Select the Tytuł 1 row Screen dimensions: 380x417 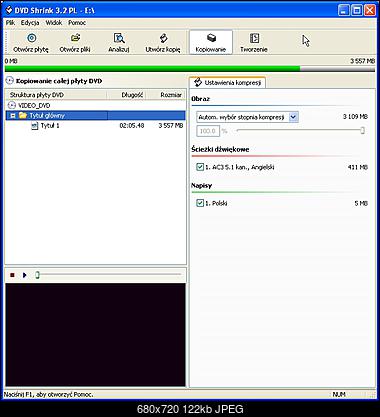[96, 126]
